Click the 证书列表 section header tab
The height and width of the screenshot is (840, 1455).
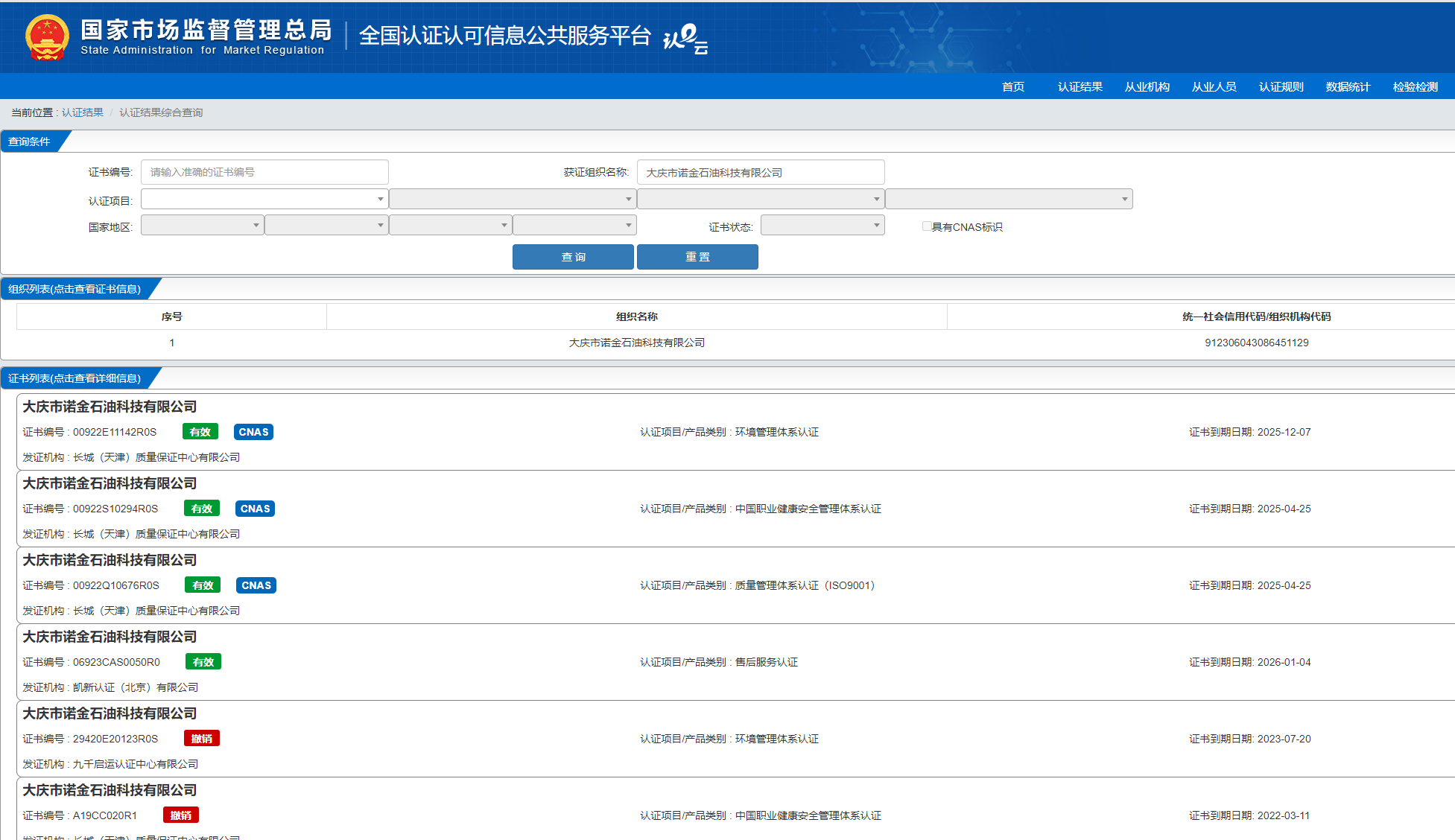[x=75, y=378]
